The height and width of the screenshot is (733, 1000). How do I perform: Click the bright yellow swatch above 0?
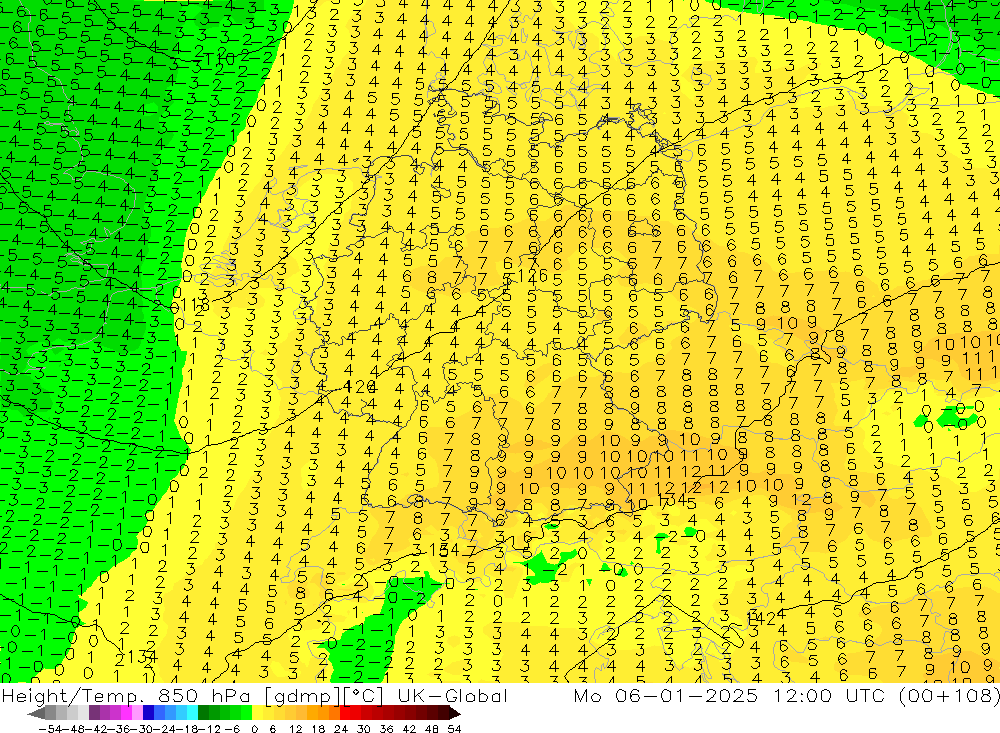[258, 714]
